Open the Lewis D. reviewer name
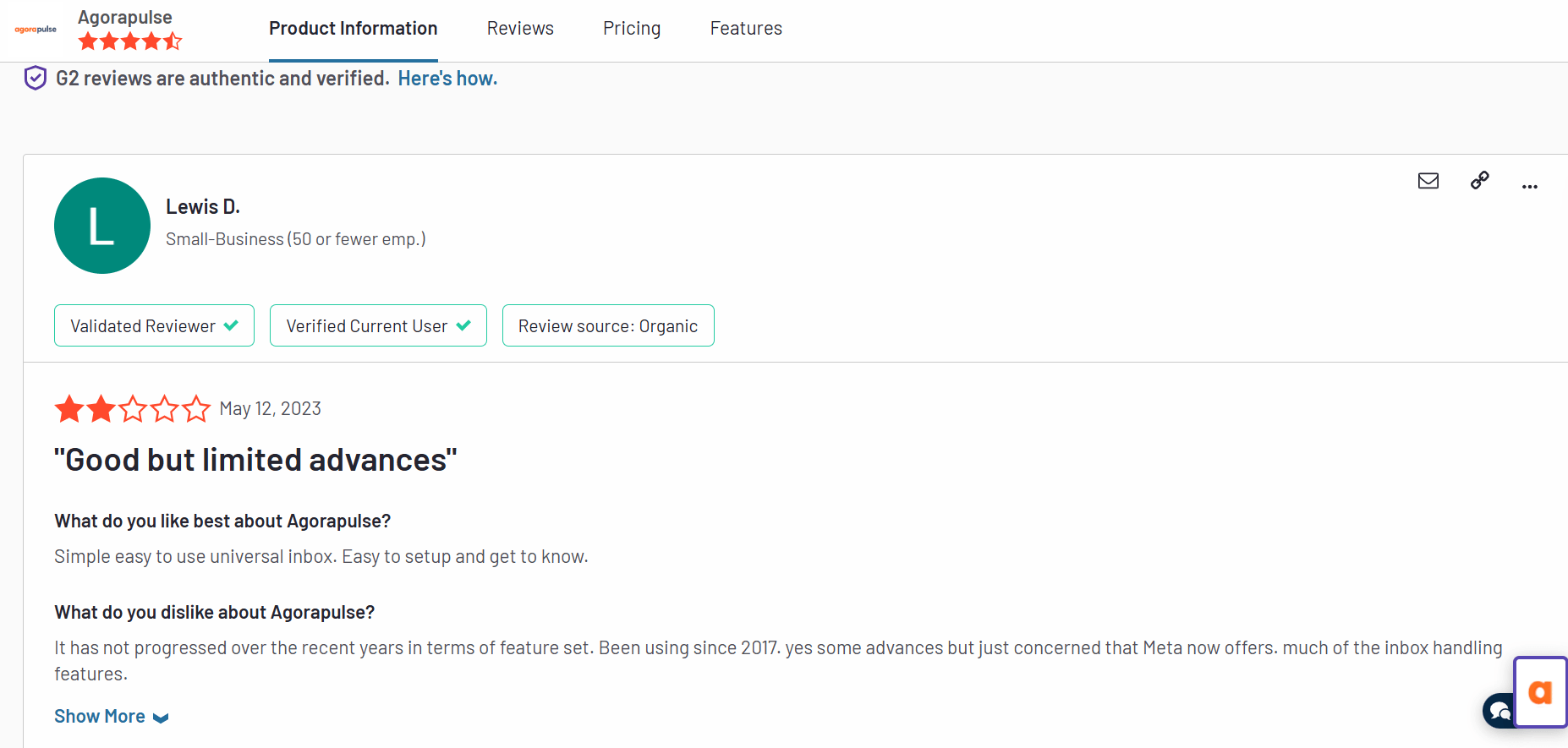The image size is (1568, 748). (203, 207)
